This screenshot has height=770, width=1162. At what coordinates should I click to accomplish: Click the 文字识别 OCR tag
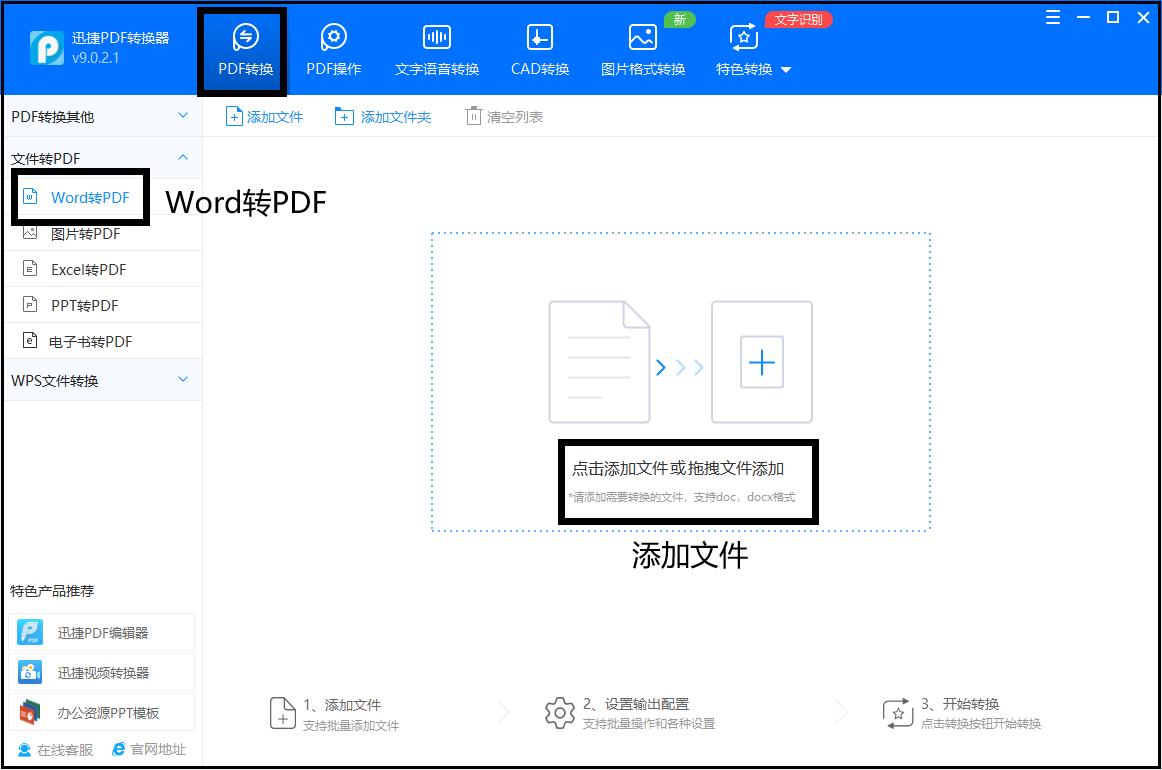798,18
